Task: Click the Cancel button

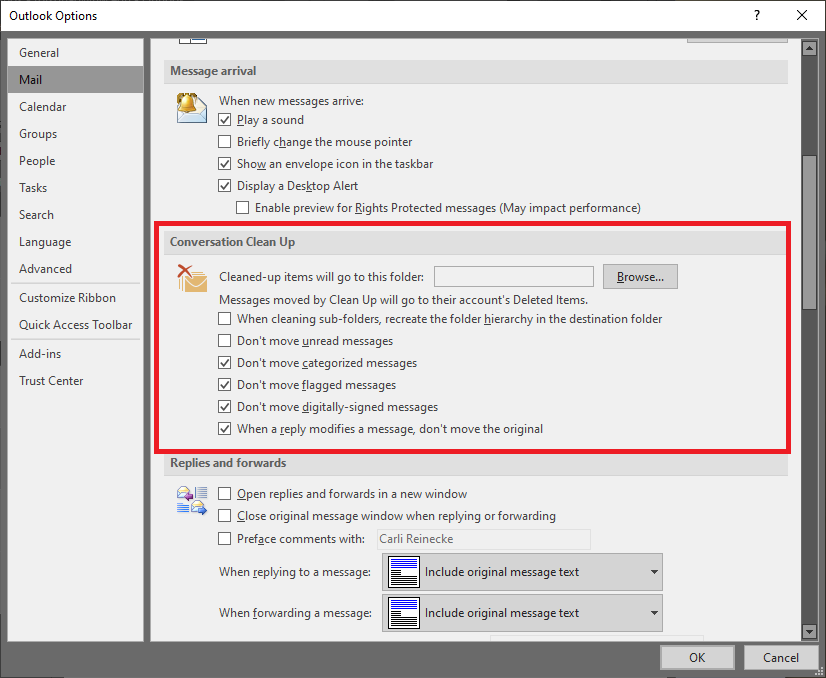Action: pos(780,657)
